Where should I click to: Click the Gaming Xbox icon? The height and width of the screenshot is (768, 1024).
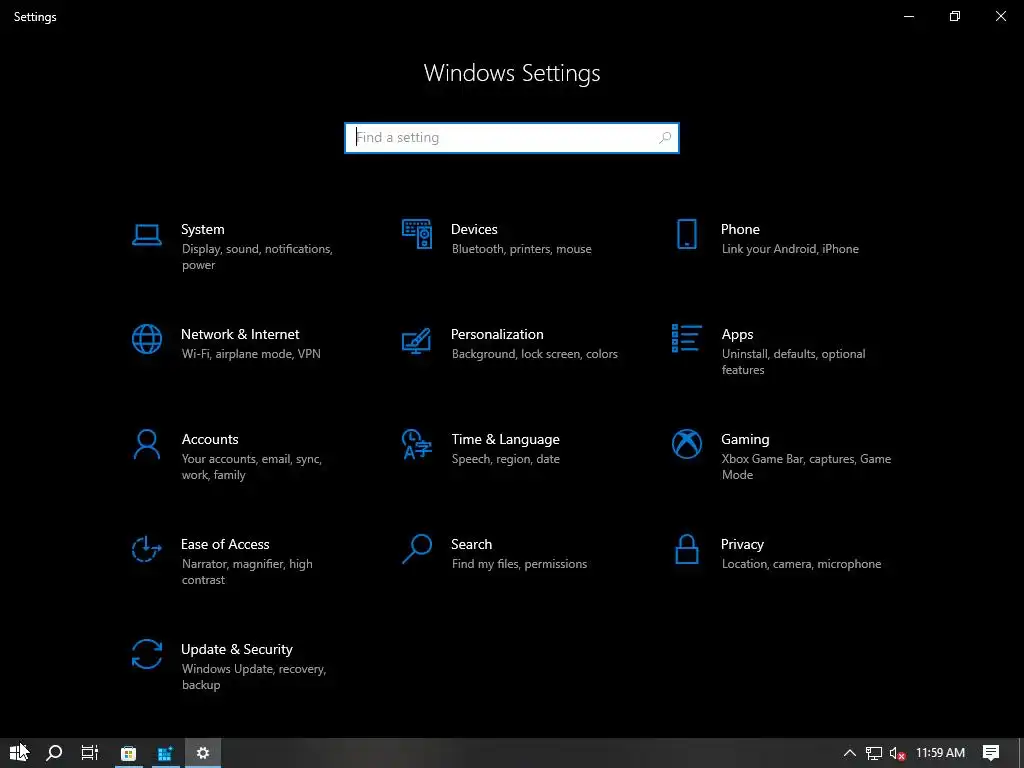pos(686,444)
